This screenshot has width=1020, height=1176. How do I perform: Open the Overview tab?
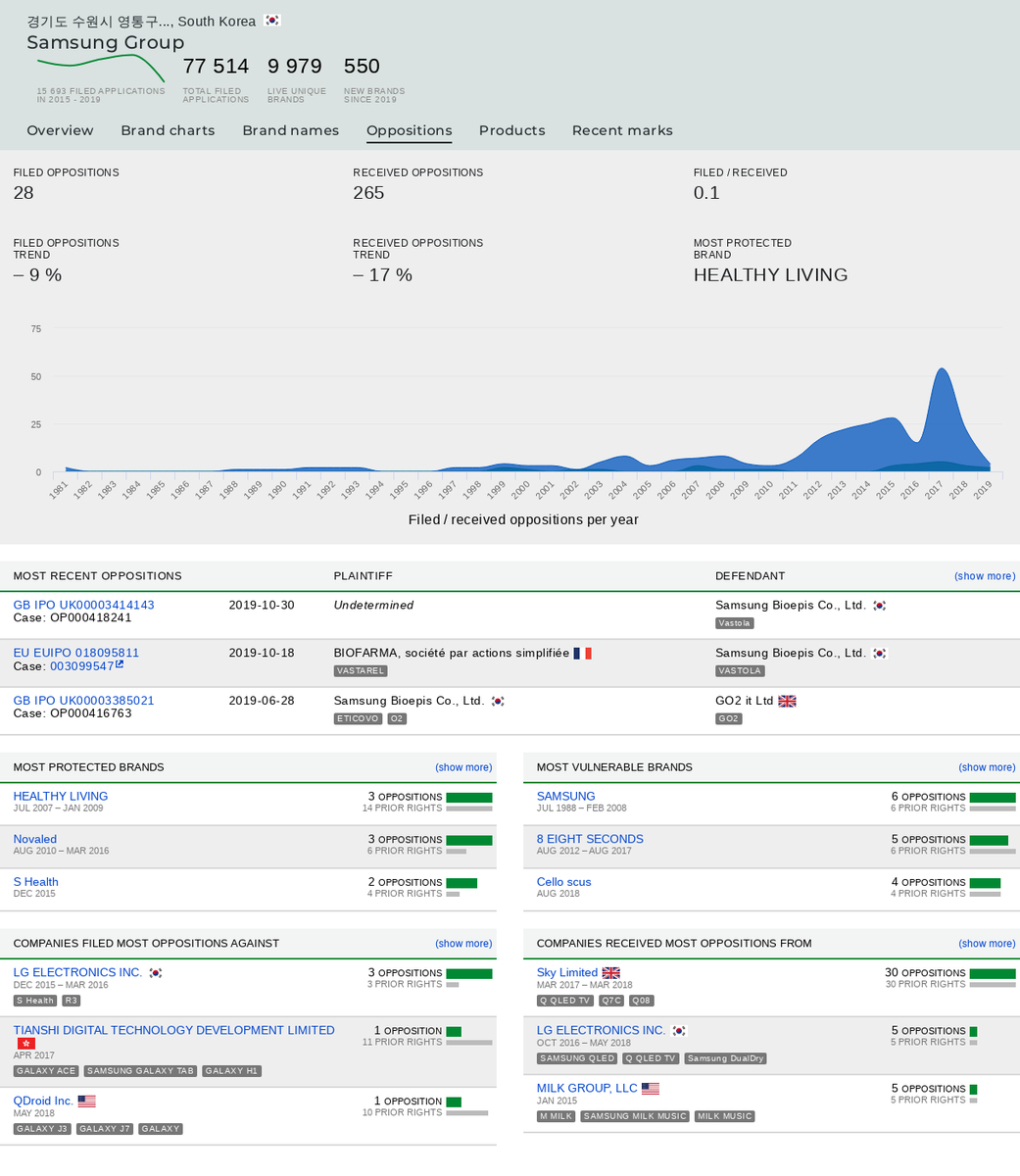(x=60, y=130)
